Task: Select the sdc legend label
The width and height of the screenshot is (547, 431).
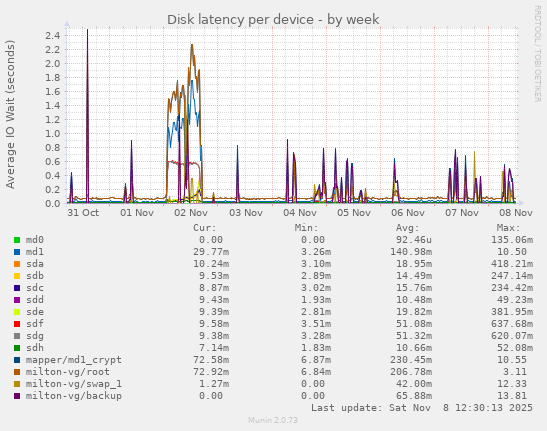Action: (35, 288)
